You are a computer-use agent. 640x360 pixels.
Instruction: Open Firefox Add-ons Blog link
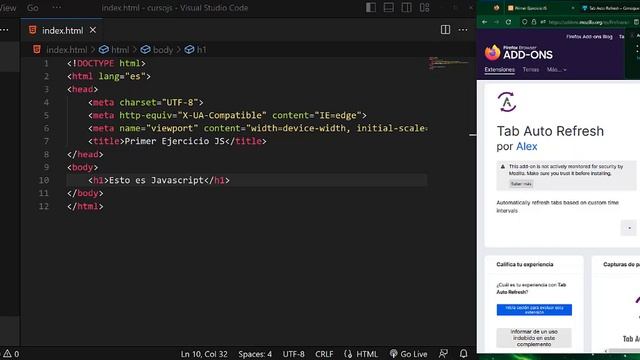(x=589, y=37)
